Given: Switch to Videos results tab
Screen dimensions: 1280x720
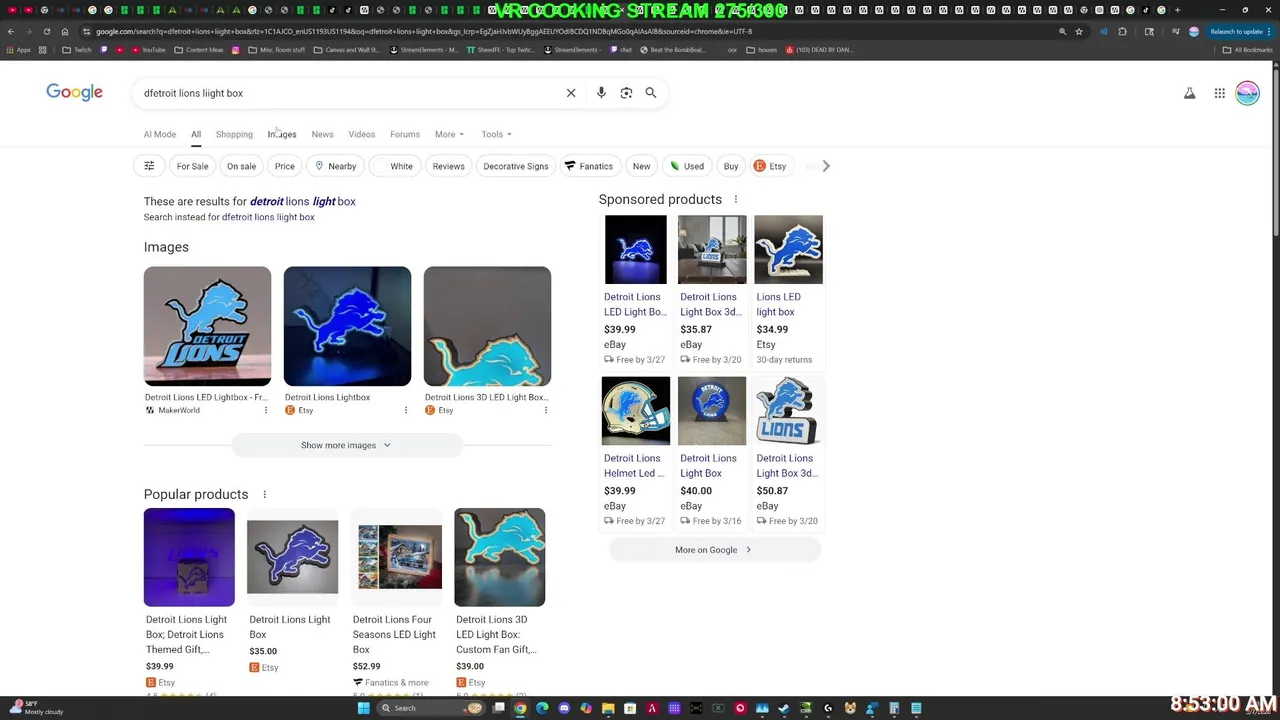Looking at the screenshot, I should click(x=362, y=134).
